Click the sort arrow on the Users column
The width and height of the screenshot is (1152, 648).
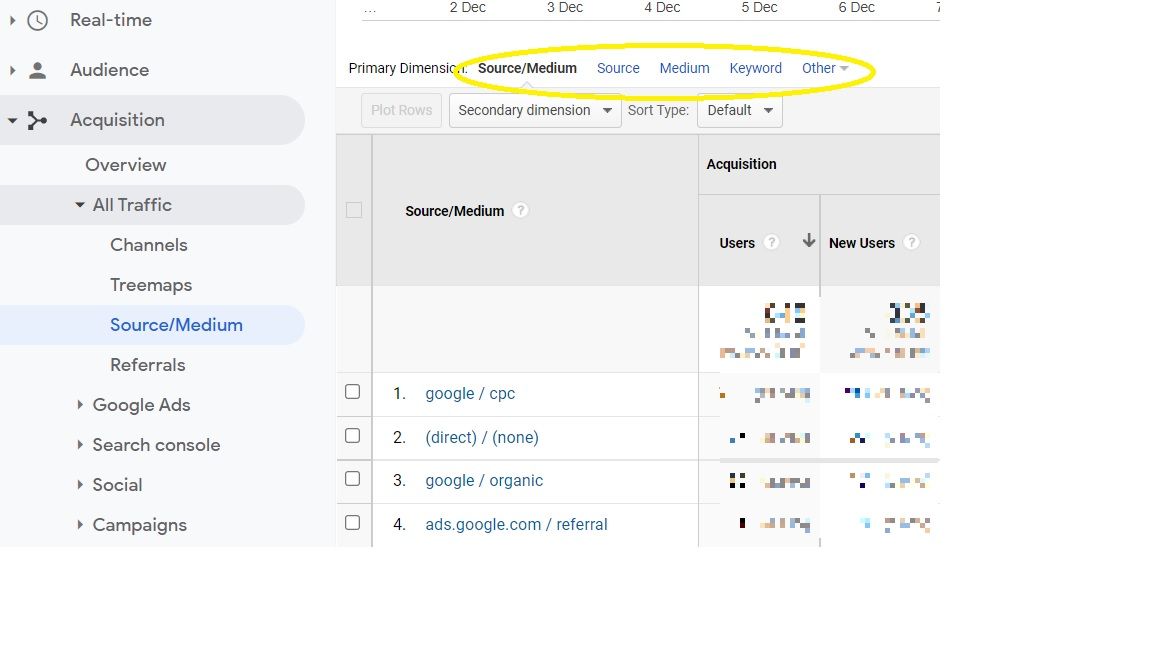tap(808, 240)
